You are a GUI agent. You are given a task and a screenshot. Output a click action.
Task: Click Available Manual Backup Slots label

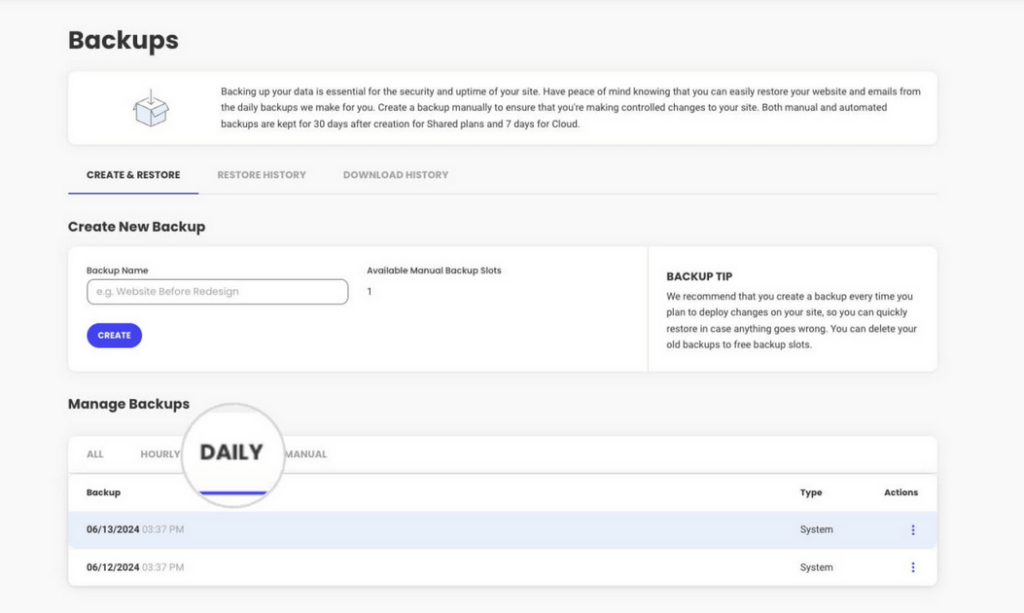(434, 270)
